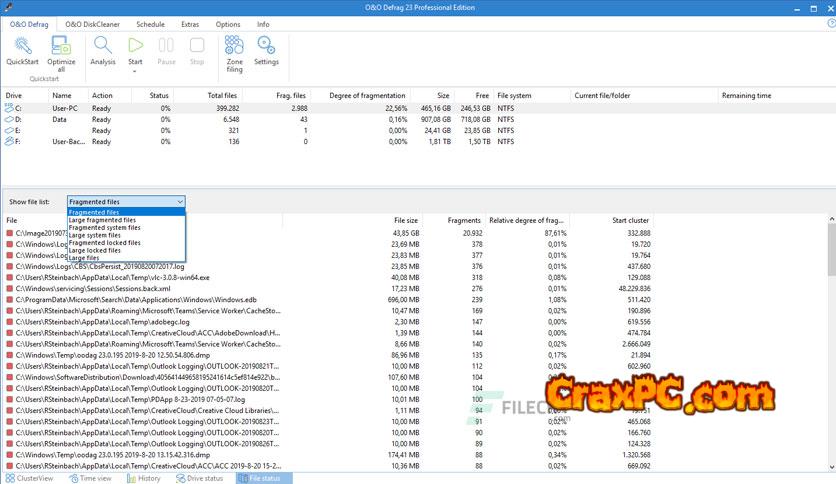Click the QuickStart icon

click(22, 46)
